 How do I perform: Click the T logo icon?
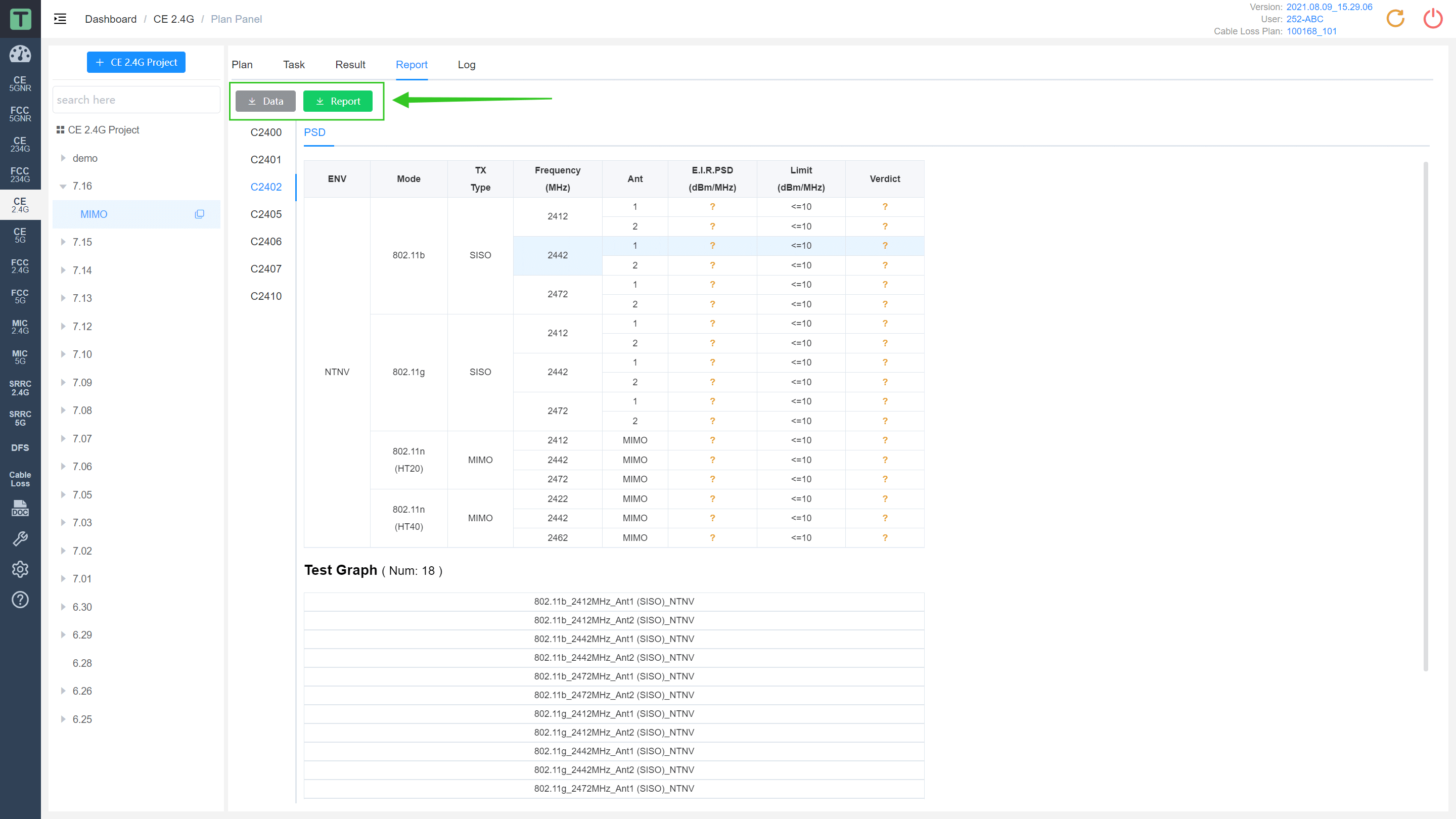[x=20, y=19]
